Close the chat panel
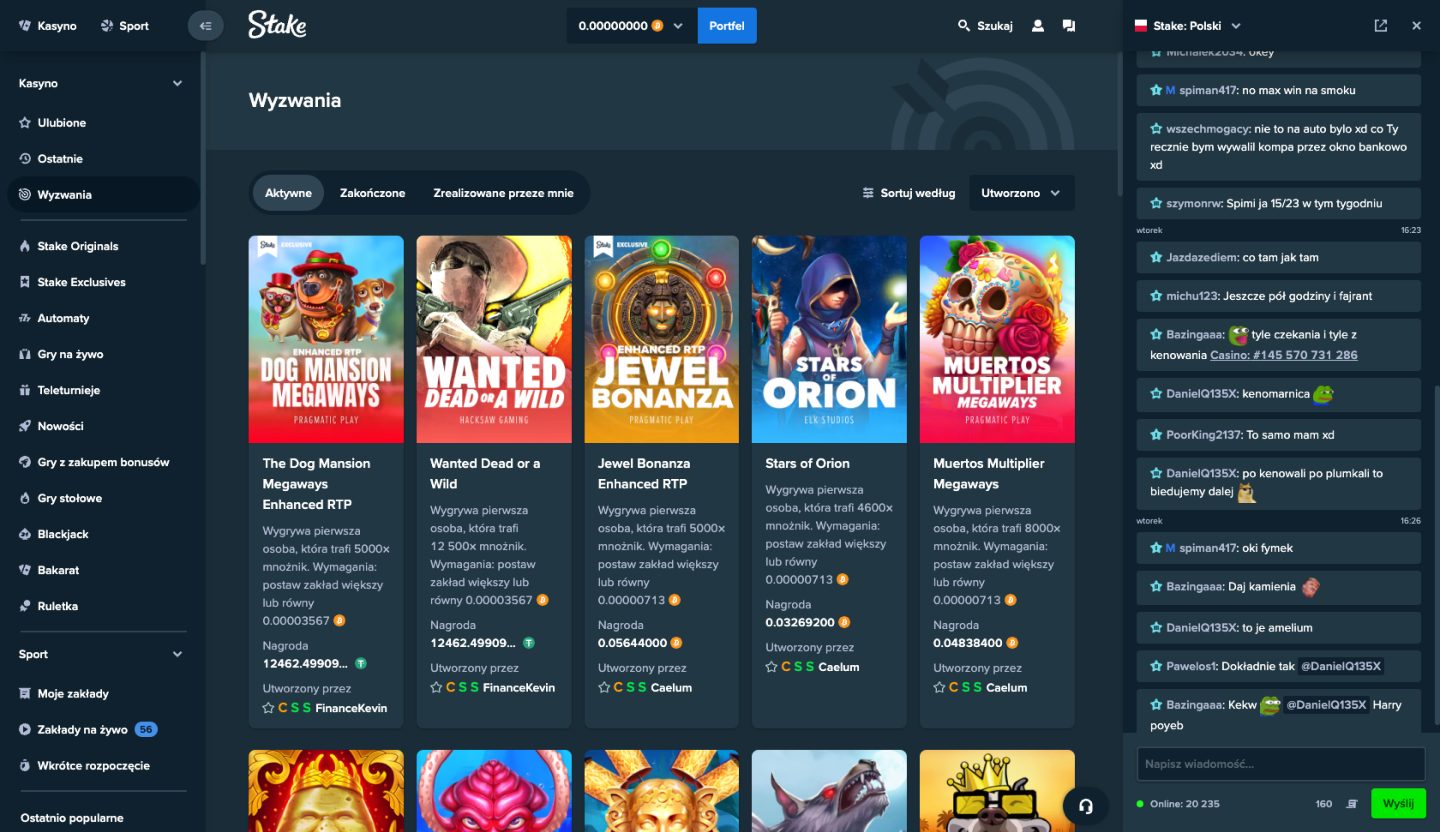This screenshot has height=832, width=1440. pos(1416,26)
